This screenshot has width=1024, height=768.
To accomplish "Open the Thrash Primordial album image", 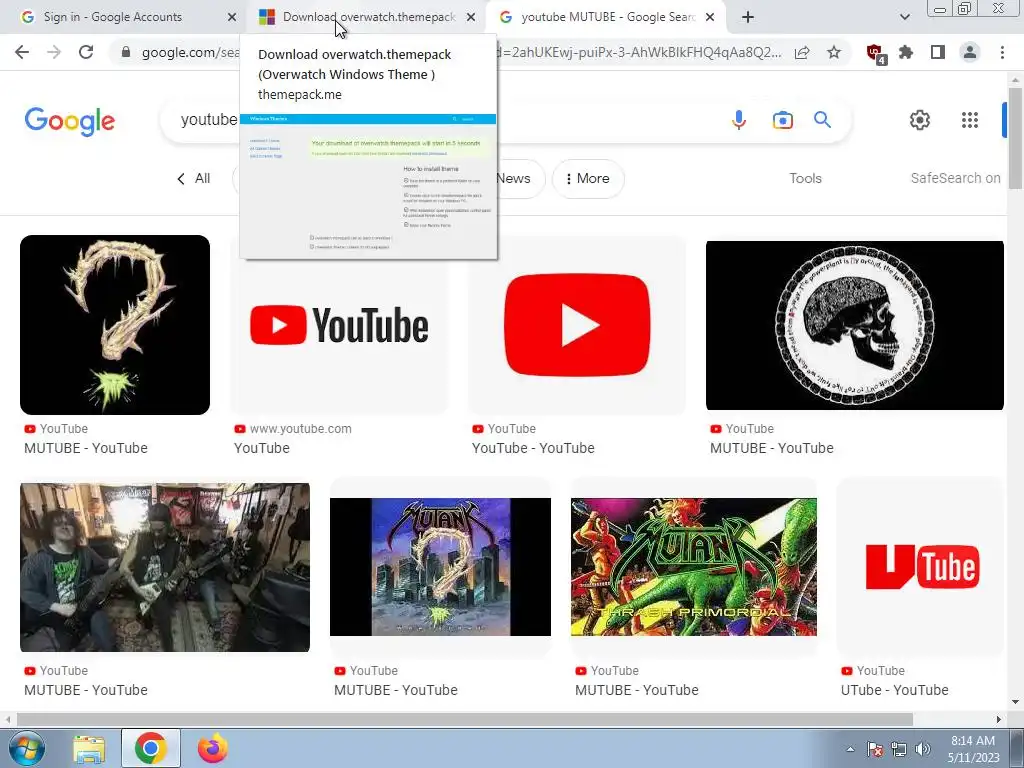I will click(694, 567).
